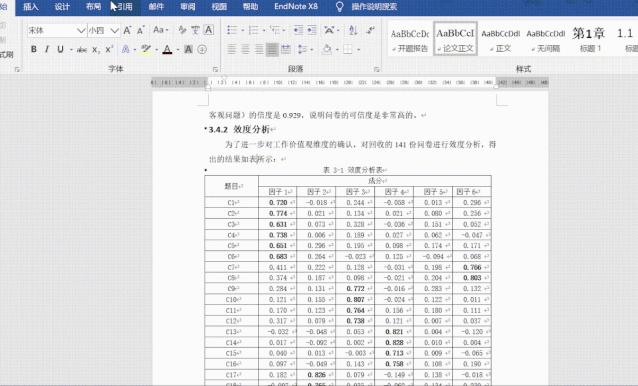Click the clear formatting icon
638x386 pixels.
pyautogui.click(x=182, y=30)
